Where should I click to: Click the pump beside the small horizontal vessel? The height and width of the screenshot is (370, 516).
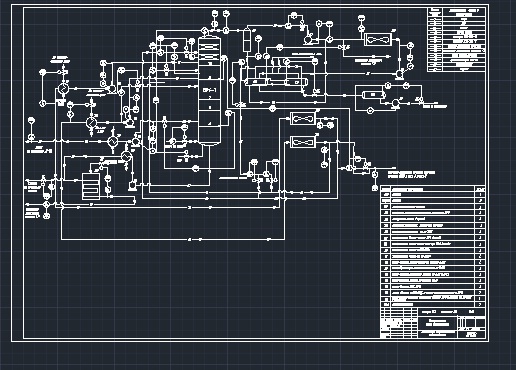(395, 103)
